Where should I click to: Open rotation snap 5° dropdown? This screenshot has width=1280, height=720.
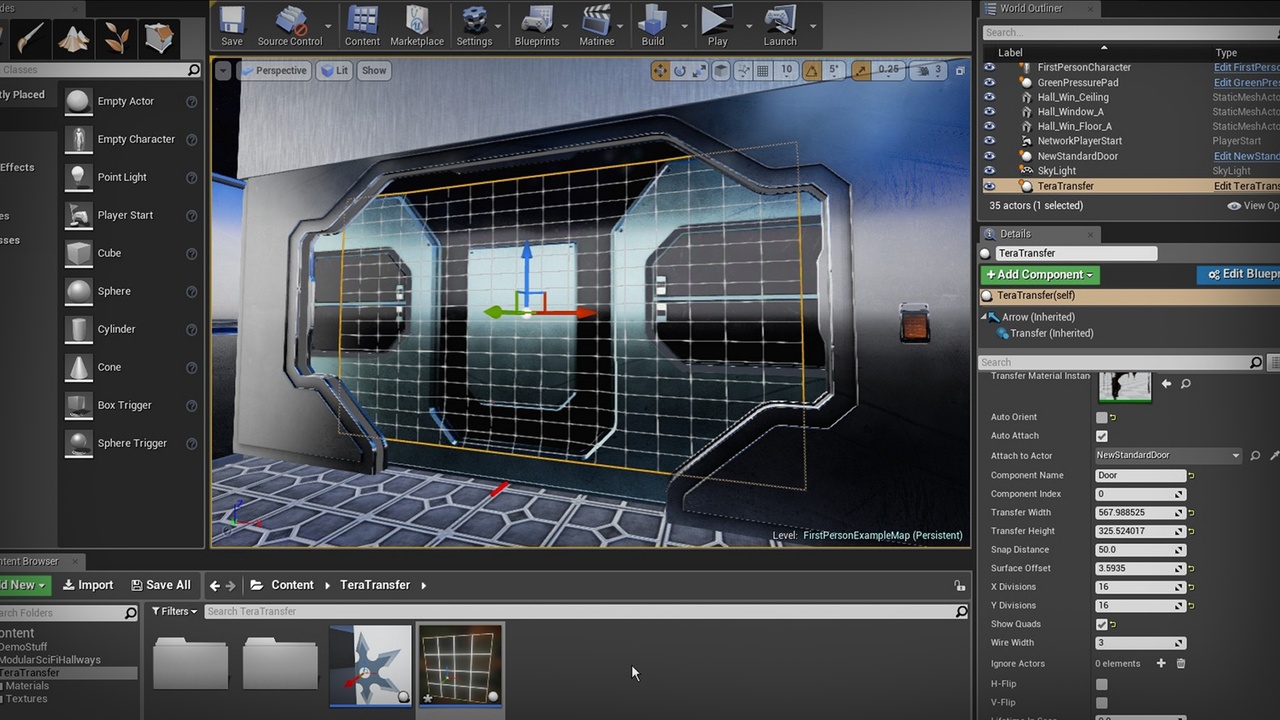click(x=834, y=70)
